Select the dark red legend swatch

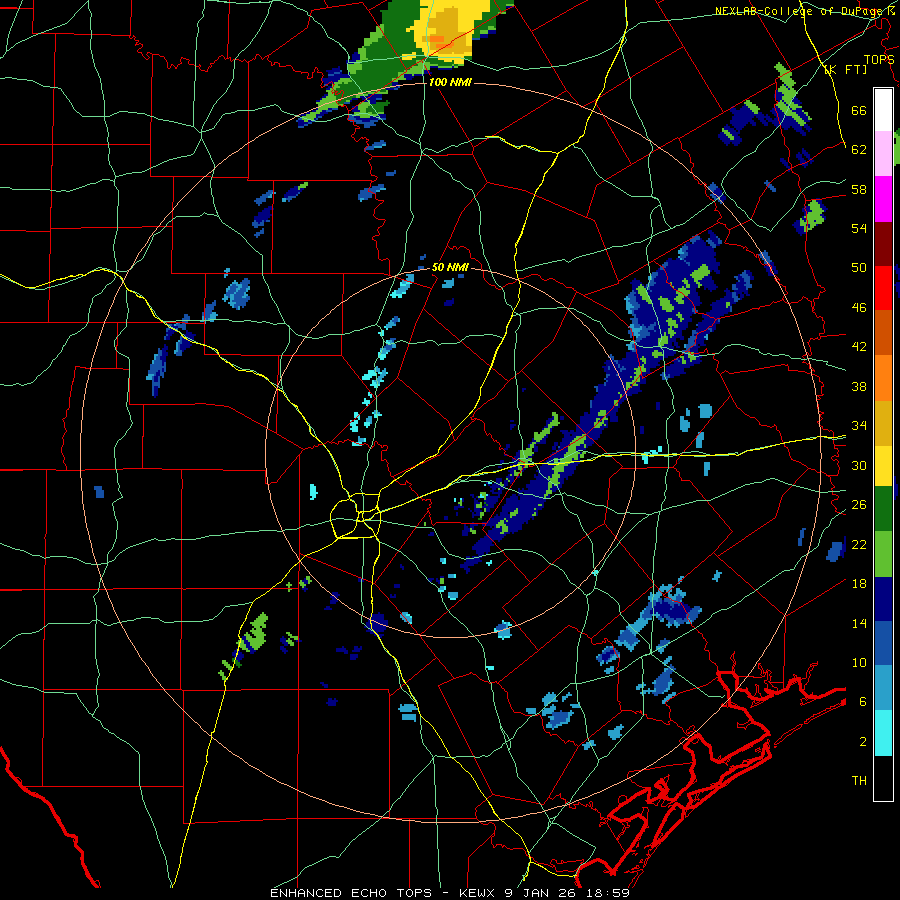883,243
